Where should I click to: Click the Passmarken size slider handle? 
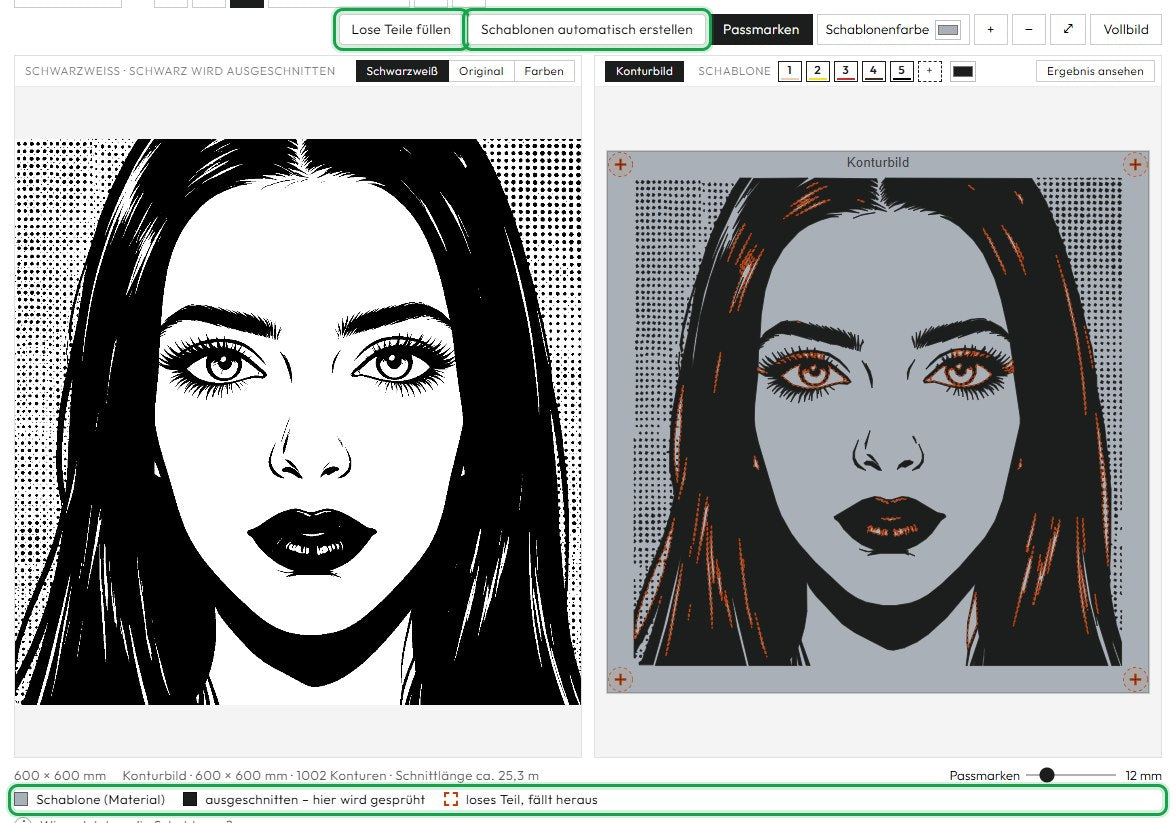[1047, 775]
